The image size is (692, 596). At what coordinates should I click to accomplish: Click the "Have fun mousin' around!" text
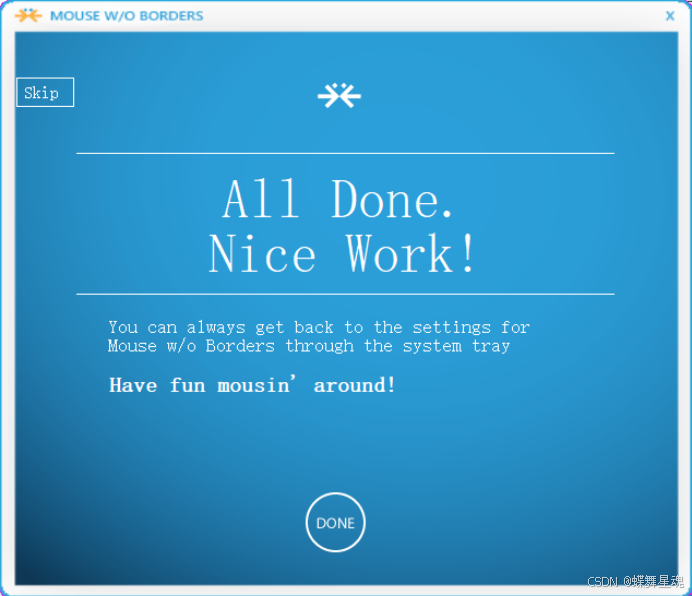[252, 384]
